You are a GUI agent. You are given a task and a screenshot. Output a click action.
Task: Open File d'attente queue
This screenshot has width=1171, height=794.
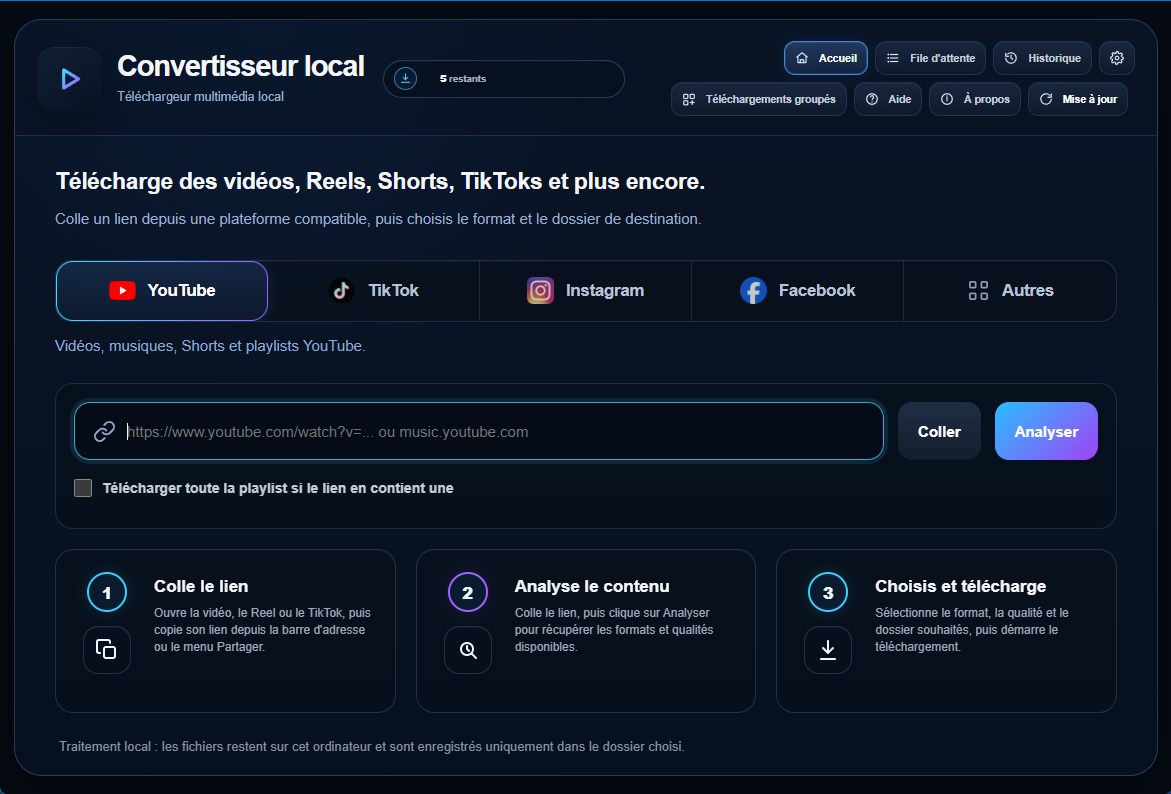[931, 58]
